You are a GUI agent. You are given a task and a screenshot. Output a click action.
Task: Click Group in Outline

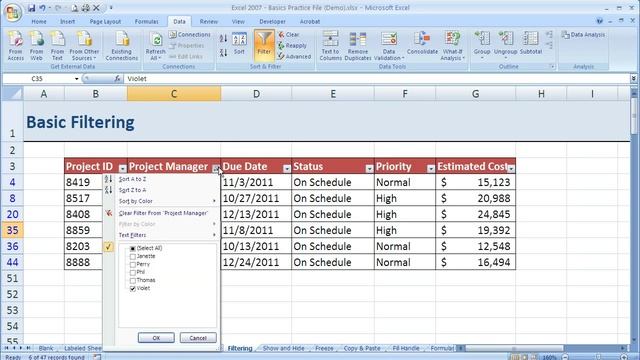pyautogui.click(x=482, y=44)
